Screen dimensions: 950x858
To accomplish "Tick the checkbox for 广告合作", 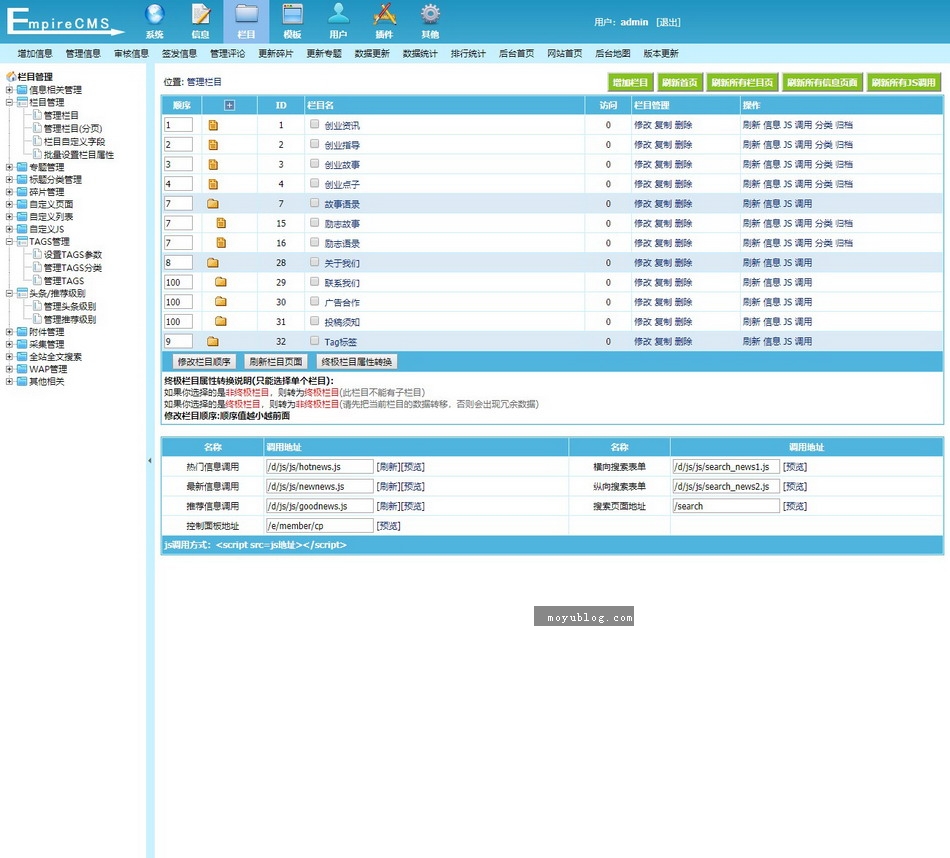I will (x=314, y=301).
